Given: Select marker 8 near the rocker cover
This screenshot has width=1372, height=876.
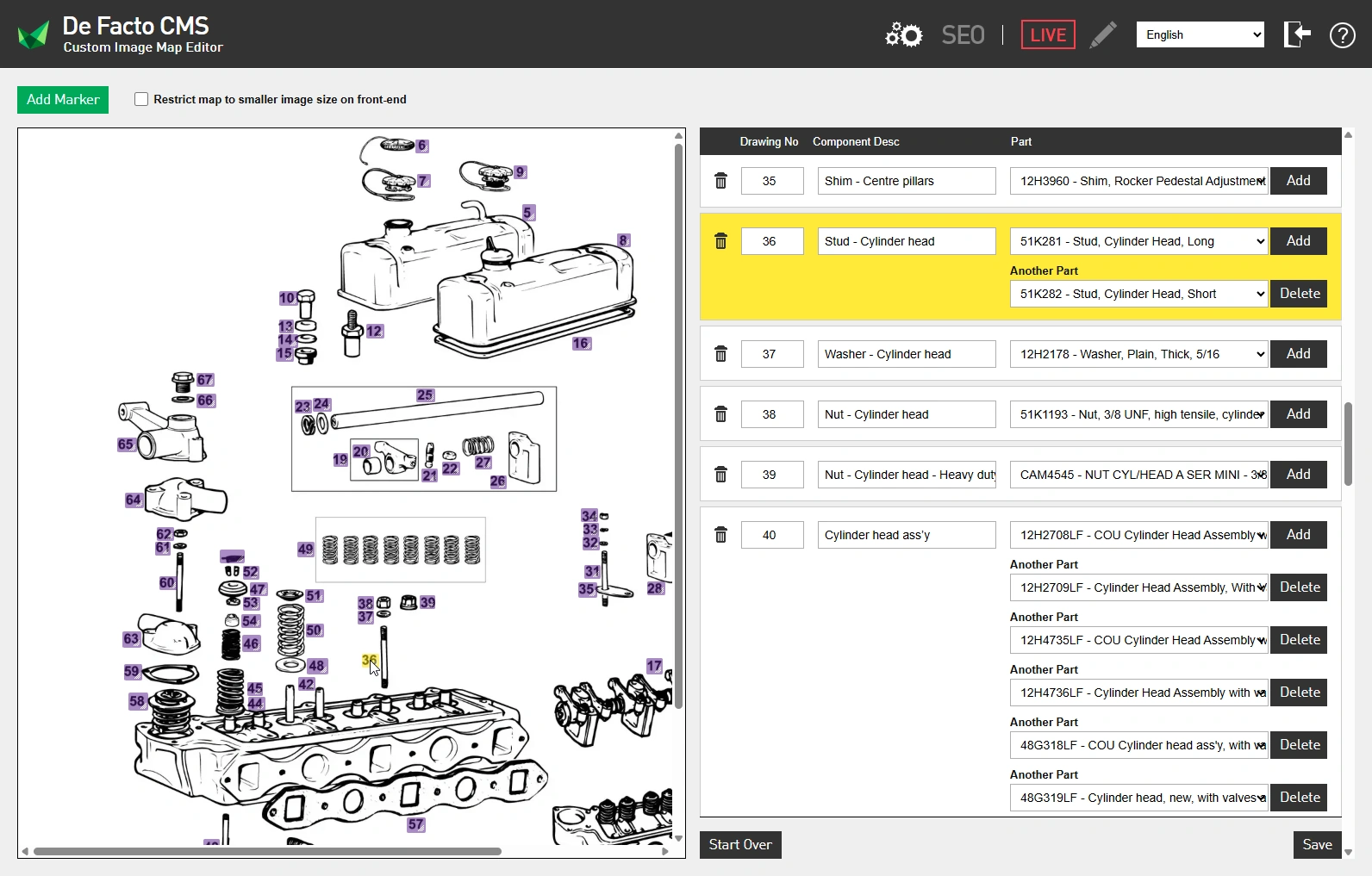Looking at the screenshot, I should (x=623, y=240).
